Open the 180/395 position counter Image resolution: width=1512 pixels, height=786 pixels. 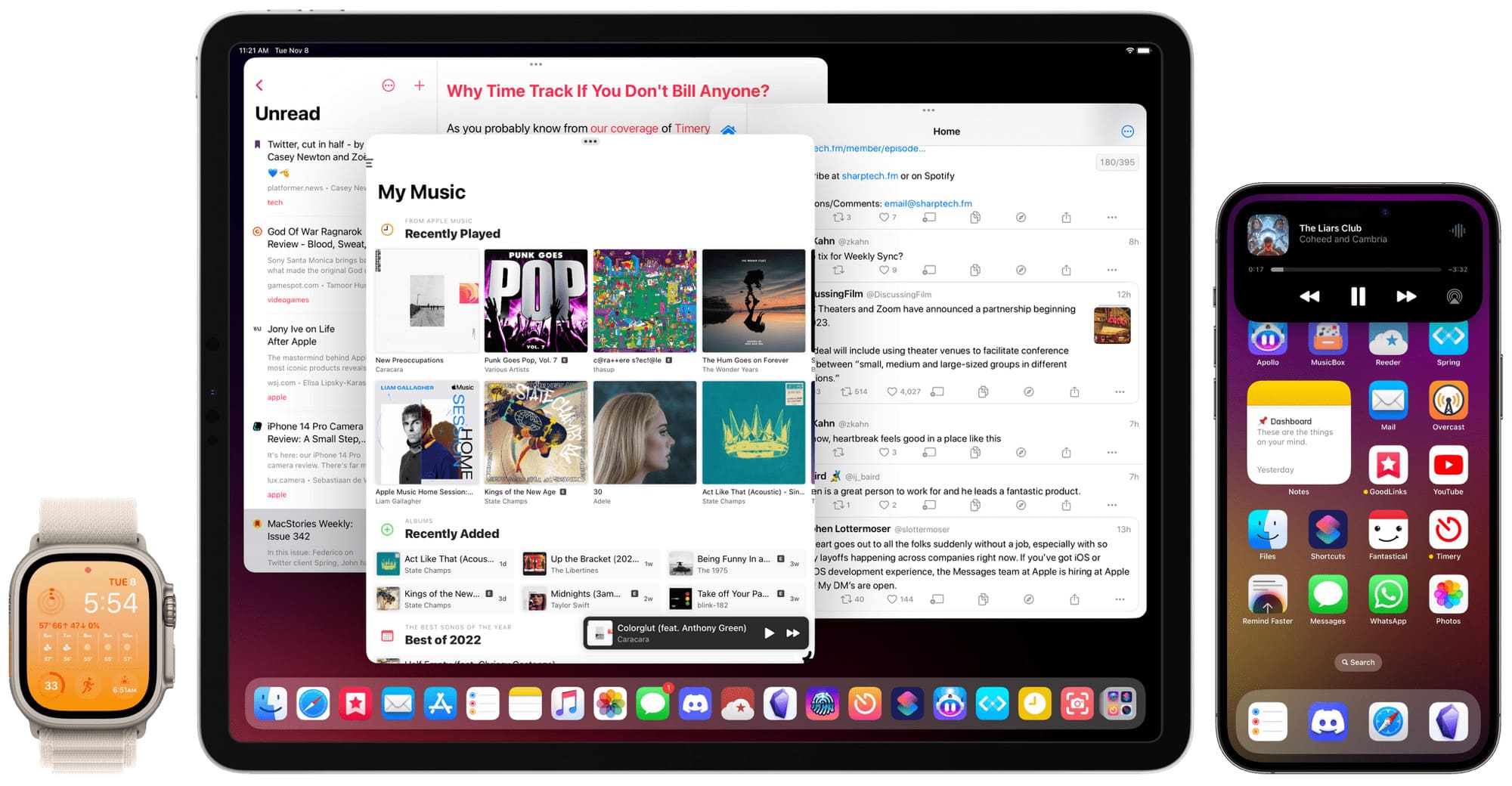1117,162
